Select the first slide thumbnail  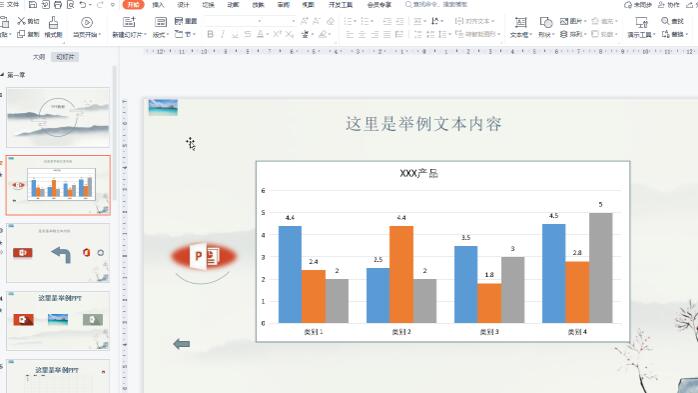point(58,117)
